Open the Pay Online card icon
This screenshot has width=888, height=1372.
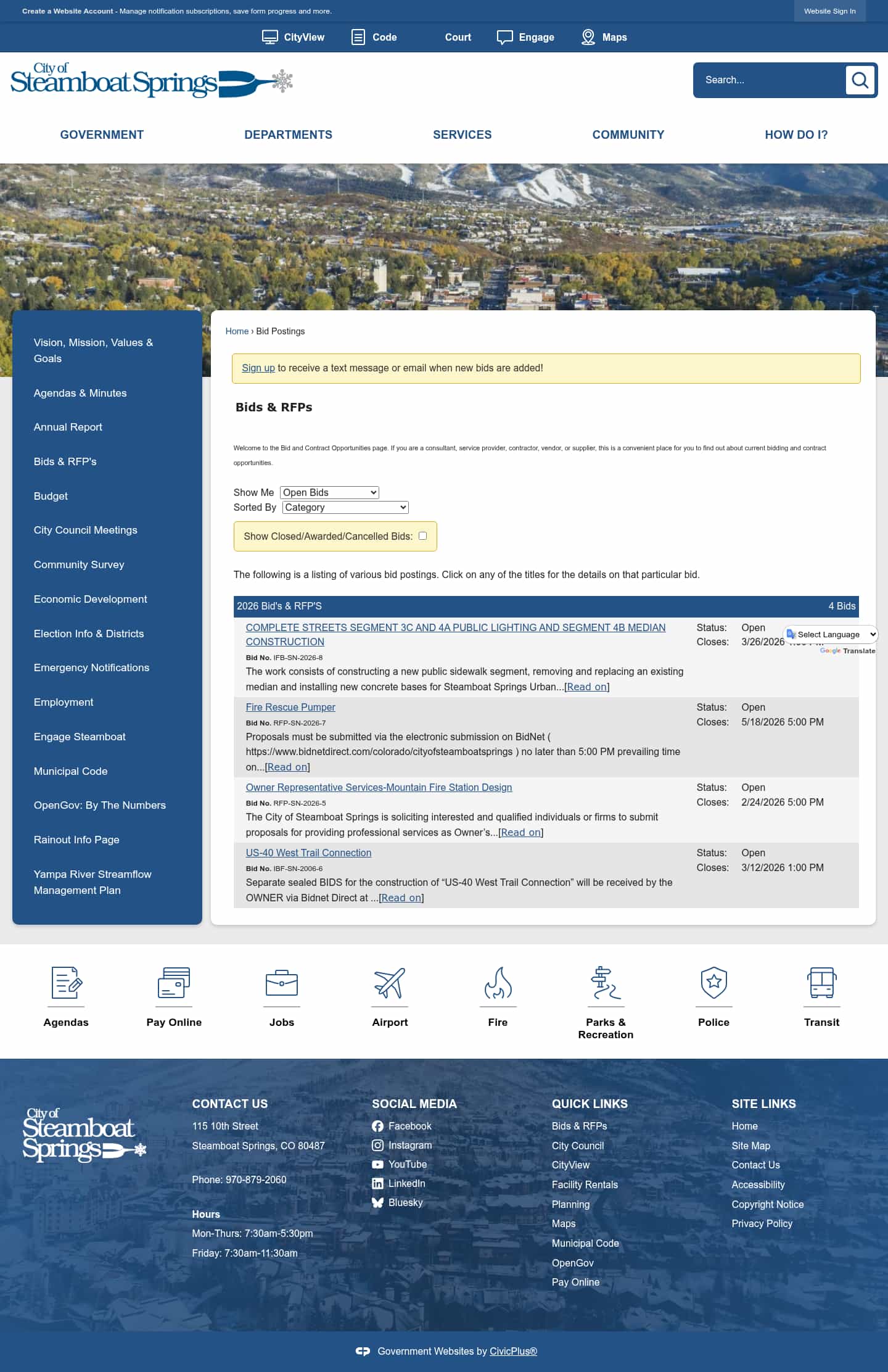click(174, 983)
